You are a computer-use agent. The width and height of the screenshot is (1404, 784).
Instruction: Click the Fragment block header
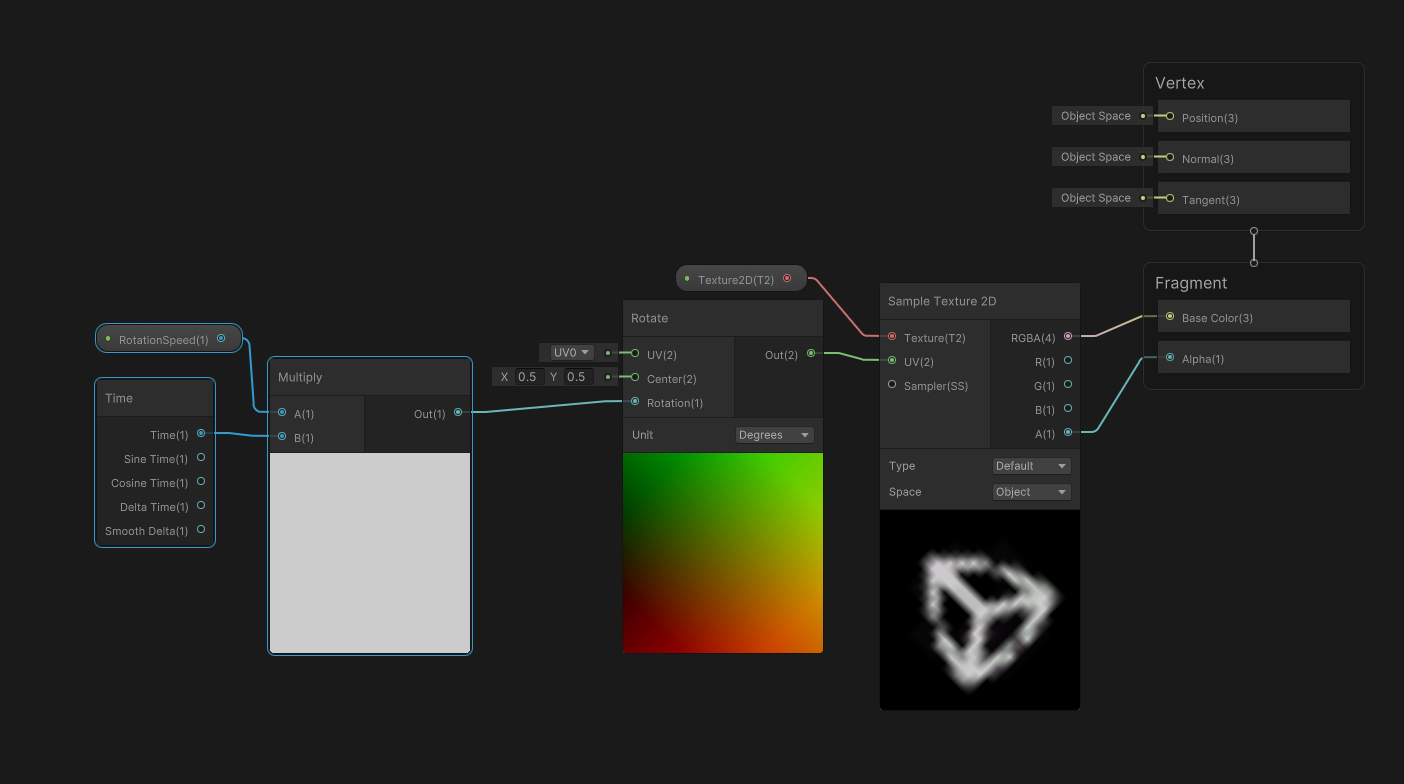(1191, 283)
